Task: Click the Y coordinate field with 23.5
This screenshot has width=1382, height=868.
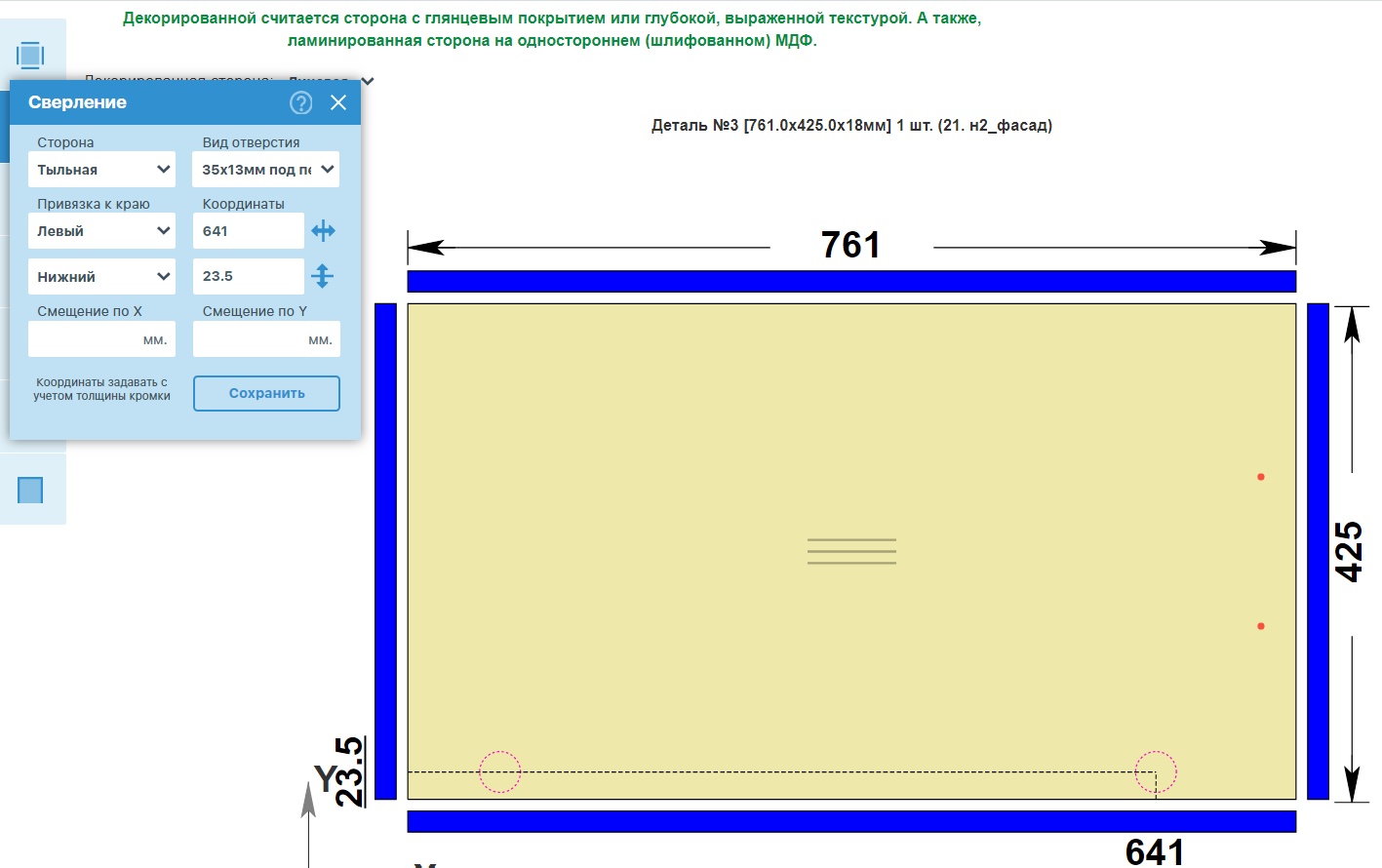Action: coord(249,276)
